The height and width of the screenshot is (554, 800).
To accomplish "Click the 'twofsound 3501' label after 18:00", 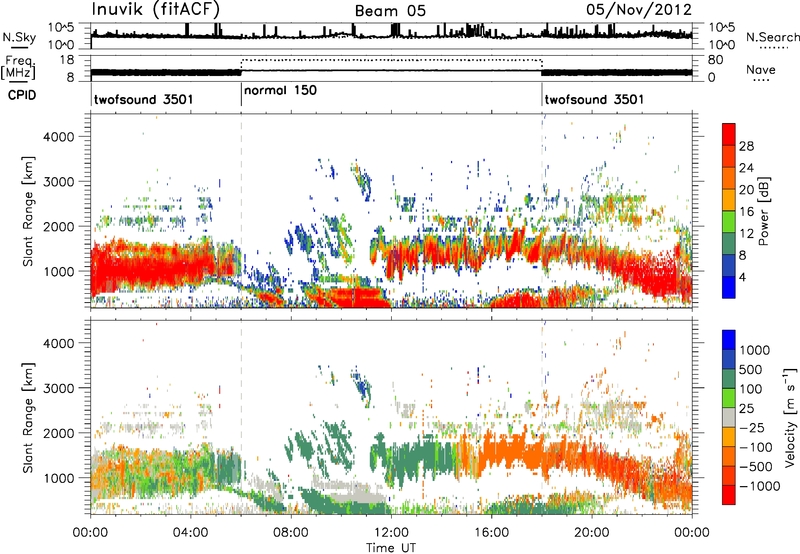I will click(594, 99).
